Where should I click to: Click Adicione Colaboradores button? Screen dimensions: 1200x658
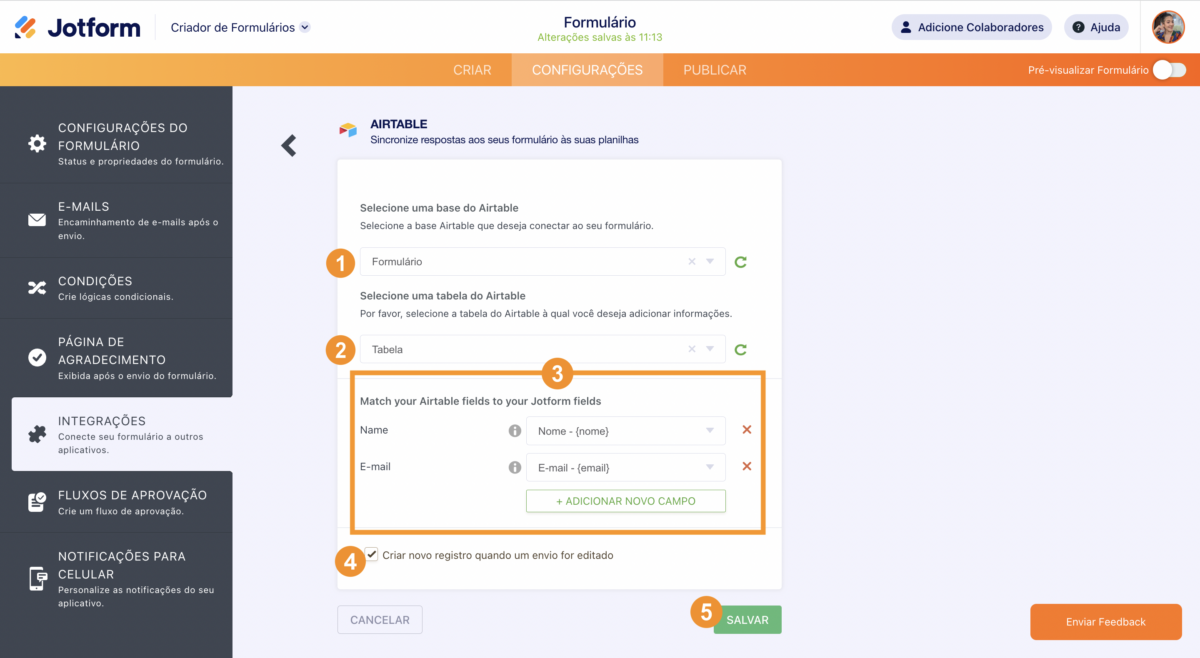[x=971, y=27]
